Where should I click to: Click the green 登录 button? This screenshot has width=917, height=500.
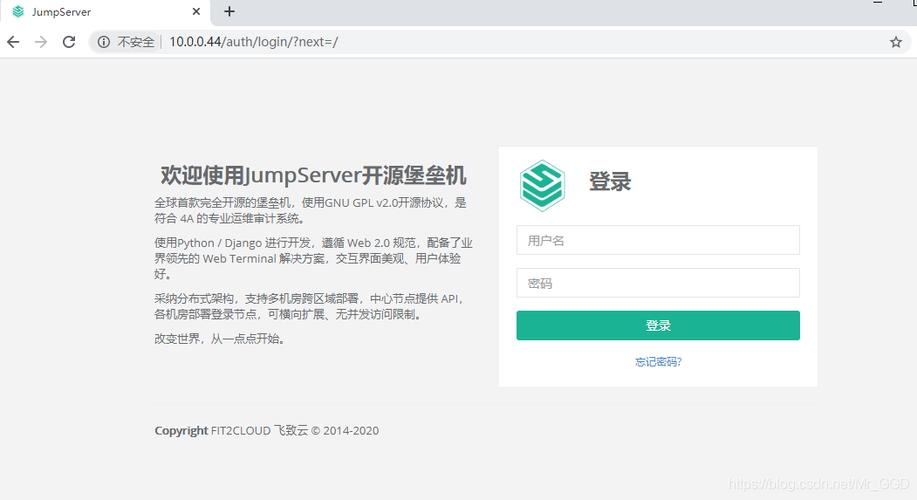658,325
